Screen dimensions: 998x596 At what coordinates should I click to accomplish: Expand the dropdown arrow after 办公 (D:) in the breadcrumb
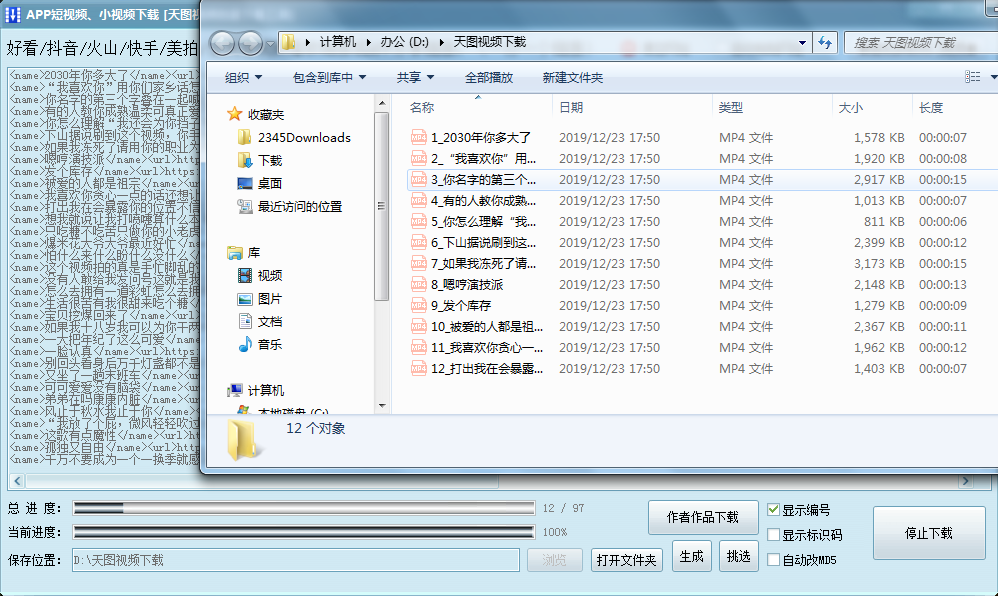[x=442, y=43]
